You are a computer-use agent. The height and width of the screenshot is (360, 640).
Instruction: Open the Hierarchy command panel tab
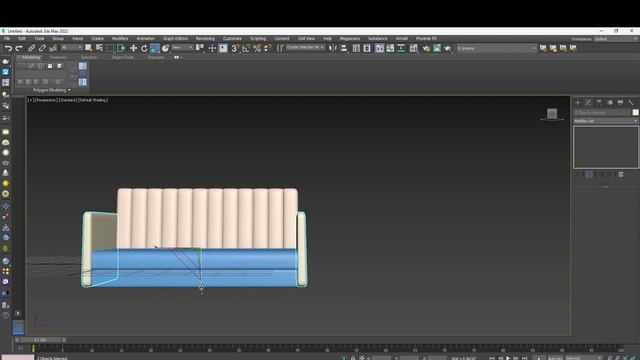point(599,102)
